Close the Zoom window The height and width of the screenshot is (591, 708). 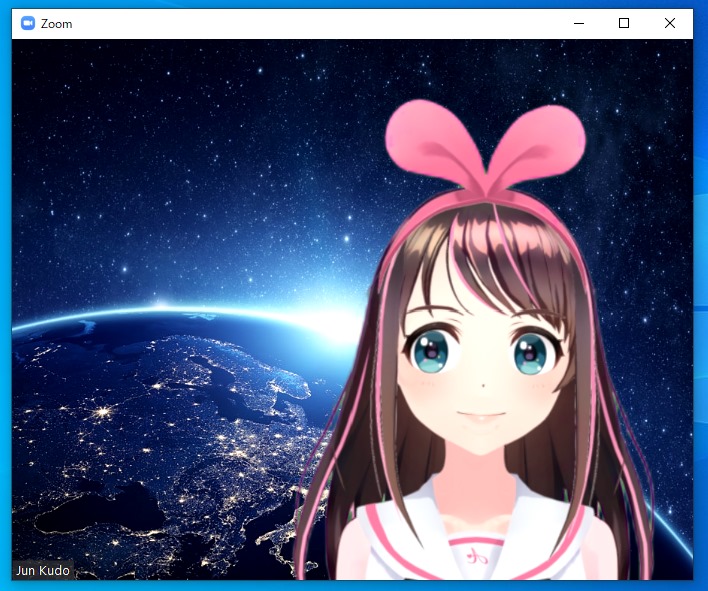click(670, 23)
